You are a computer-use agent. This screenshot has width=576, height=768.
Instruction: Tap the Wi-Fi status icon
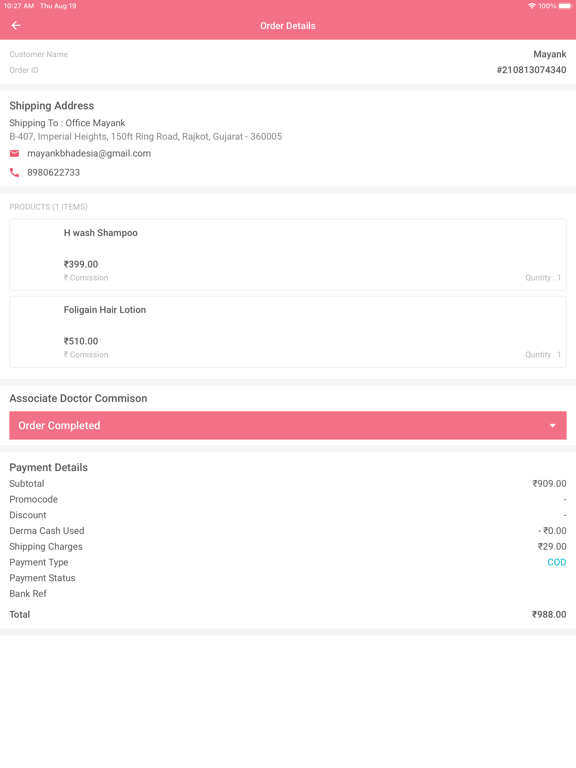click(x=531, y=6)
